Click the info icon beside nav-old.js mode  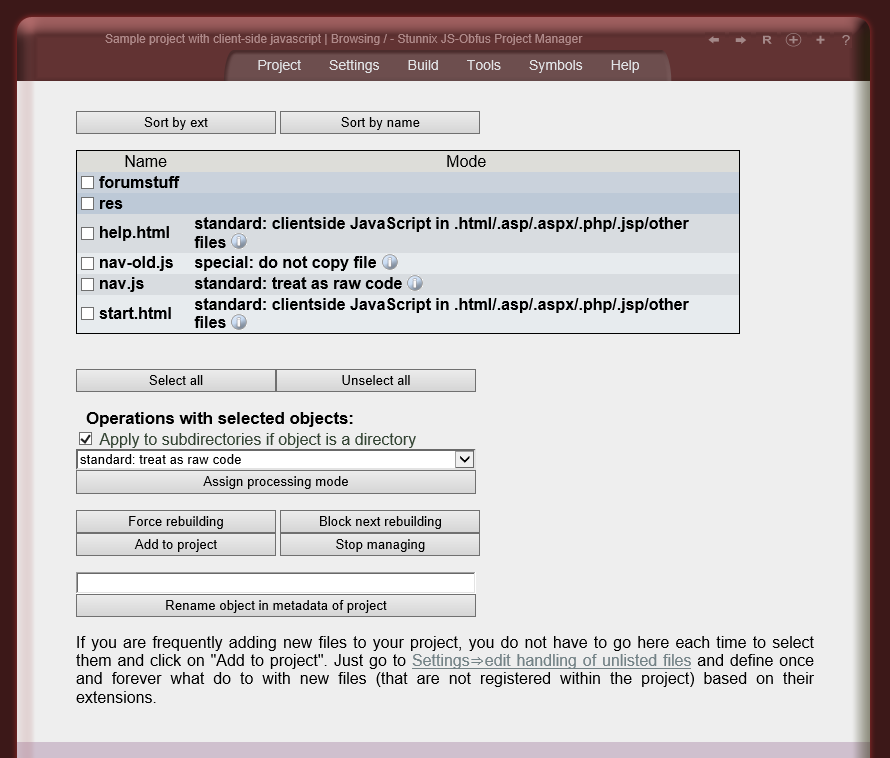(389, 262)
